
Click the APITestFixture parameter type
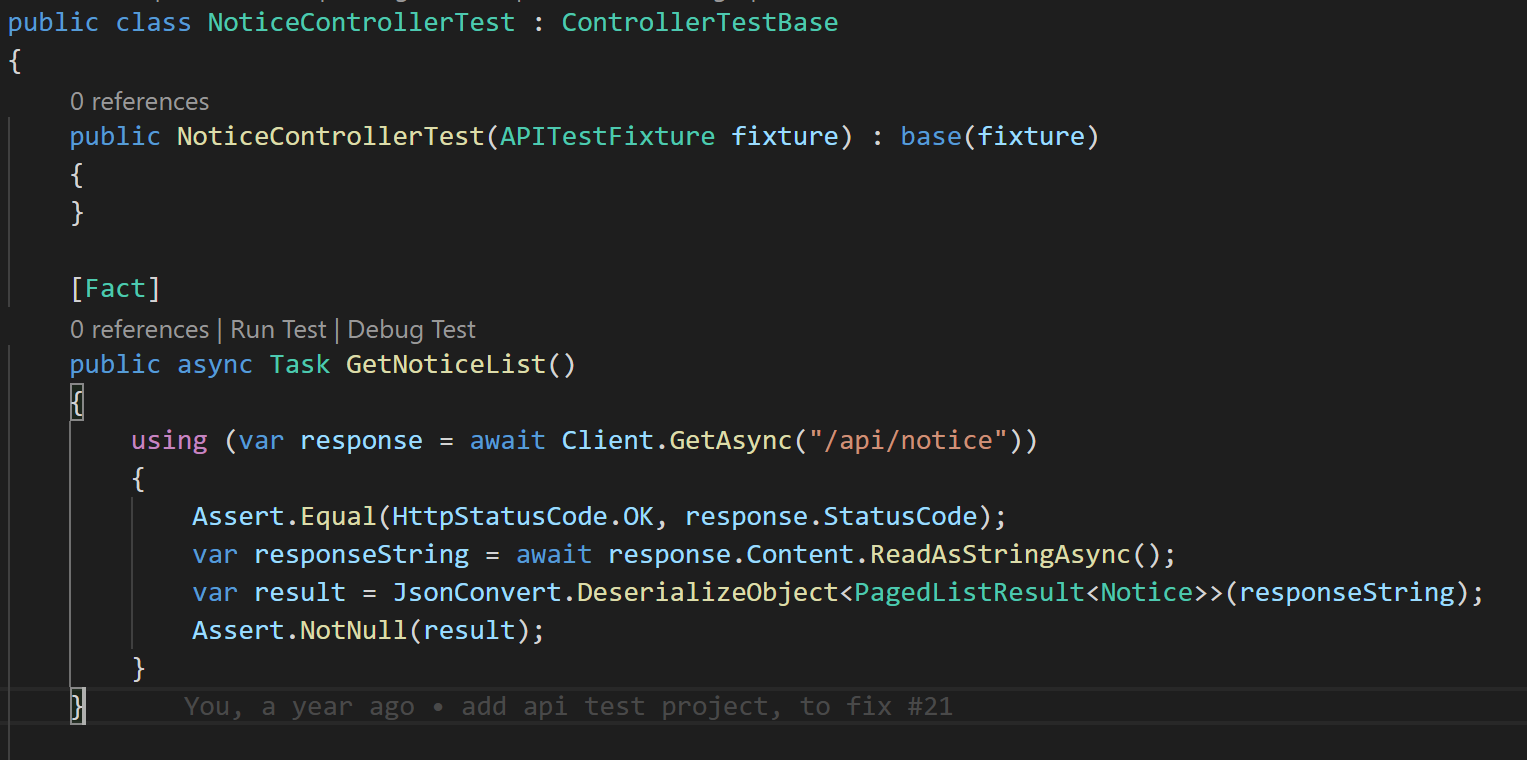click(x=608, y=136)
